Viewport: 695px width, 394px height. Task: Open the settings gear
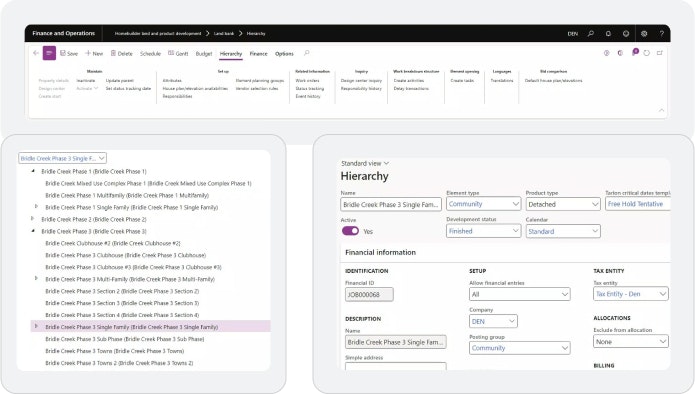tap(644, 34)
